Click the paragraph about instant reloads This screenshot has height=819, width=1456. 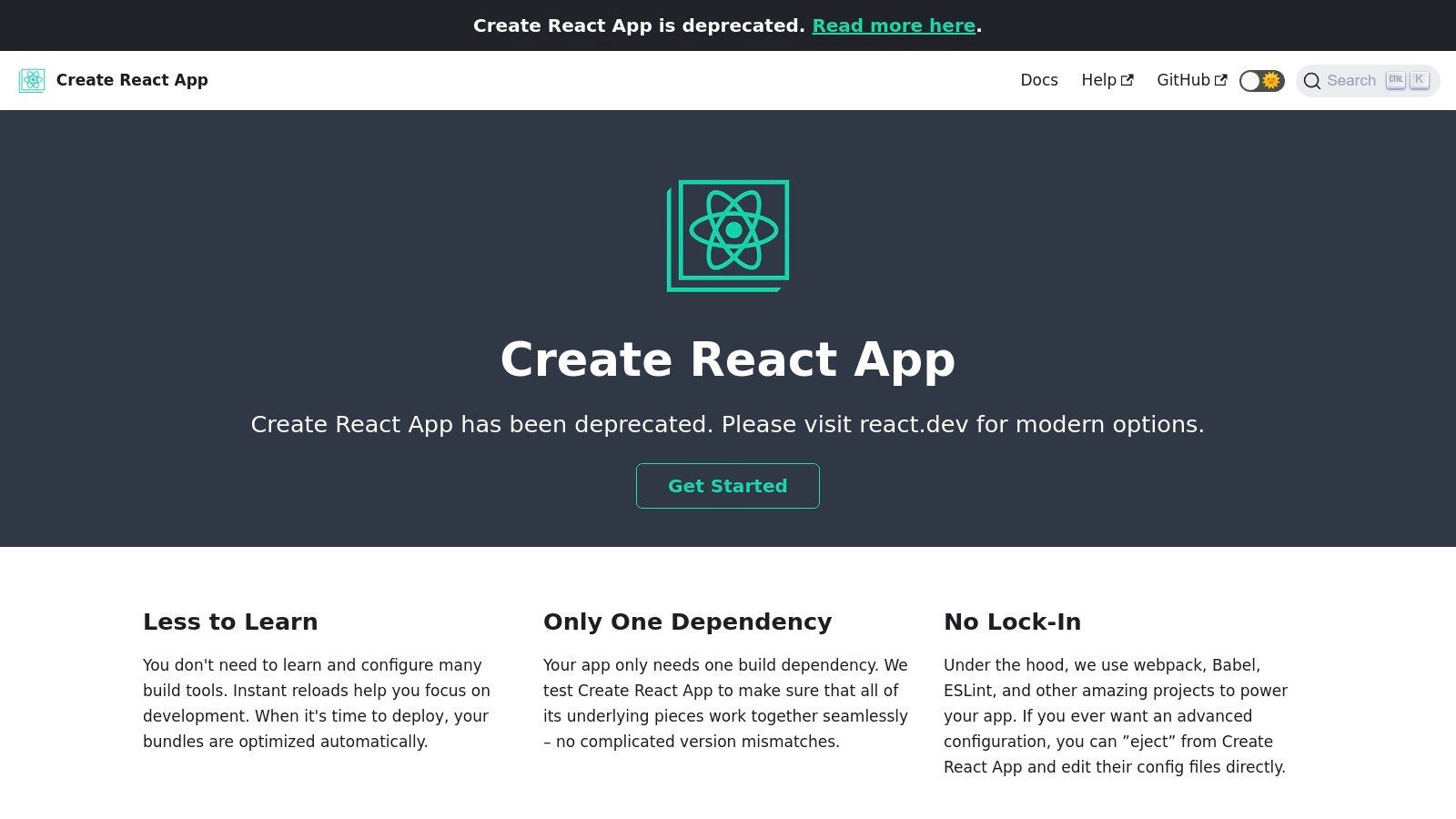(x=318, y=703)
